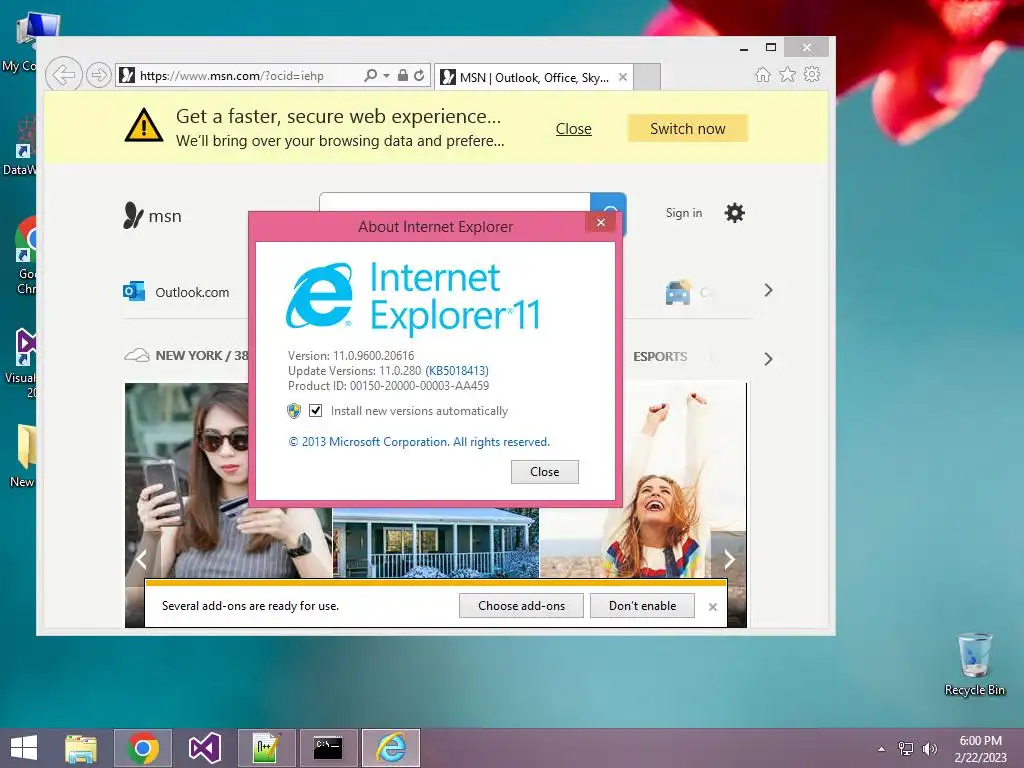
Task: Click the yellow warning triangle icon
Action: coord(144,125)
